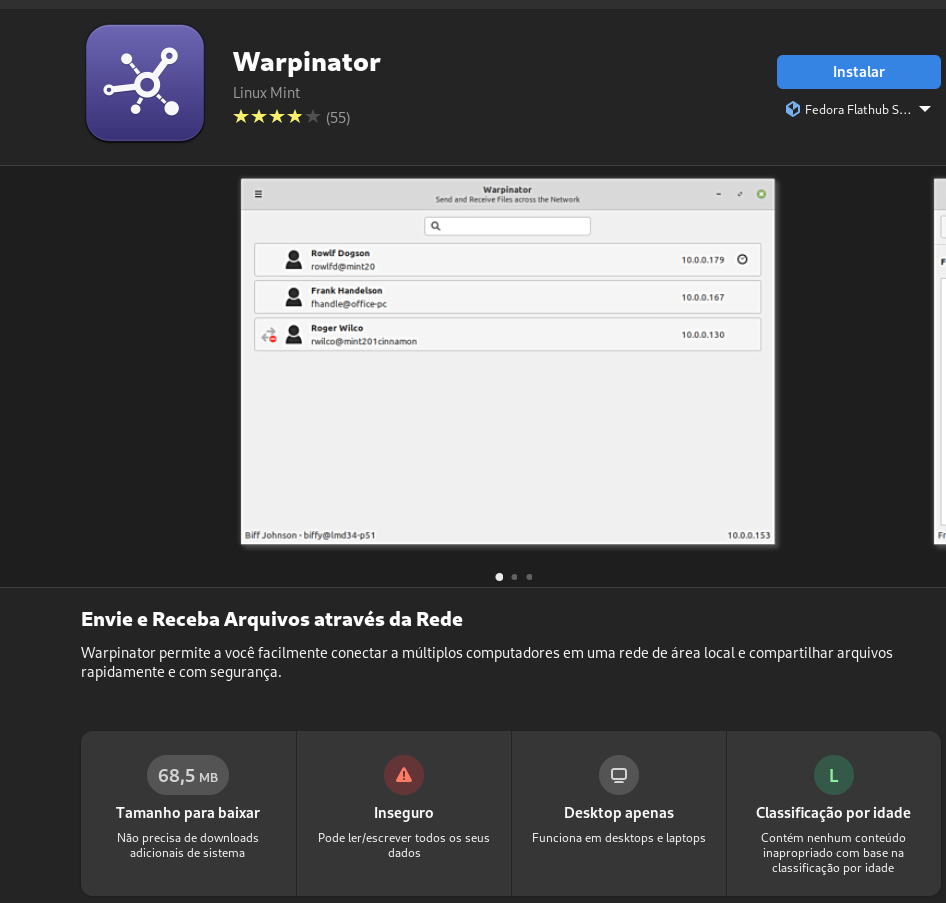The image size is (946, 903).
Task: Click the 68,5 MB download size badge
Action: tap(188, 775)
